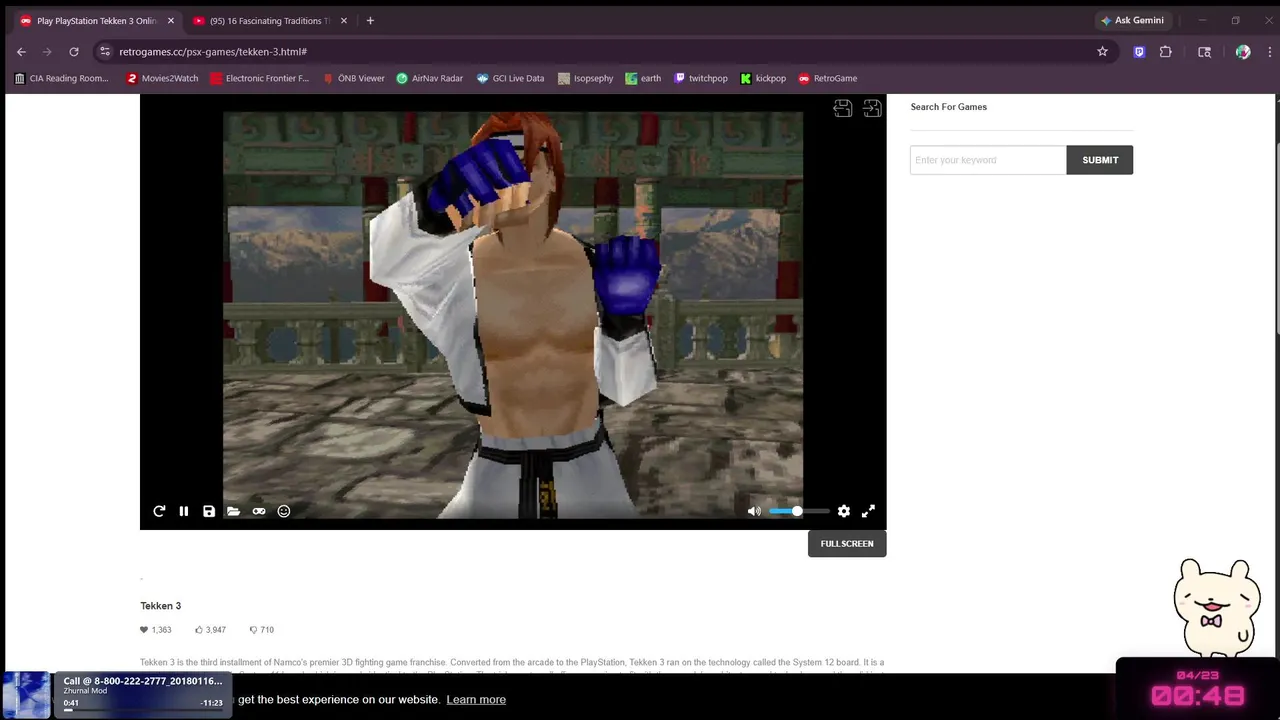
Task: Reload the current page
Action: click(x=73, y=52)
